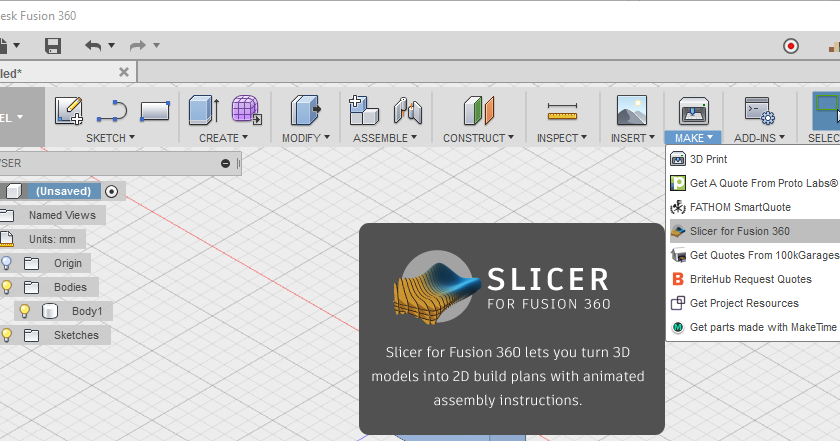The height and width of the screenshot is (441, 840).
Task: Click the Extrude tool icon
Action: [x=204, y=110]
